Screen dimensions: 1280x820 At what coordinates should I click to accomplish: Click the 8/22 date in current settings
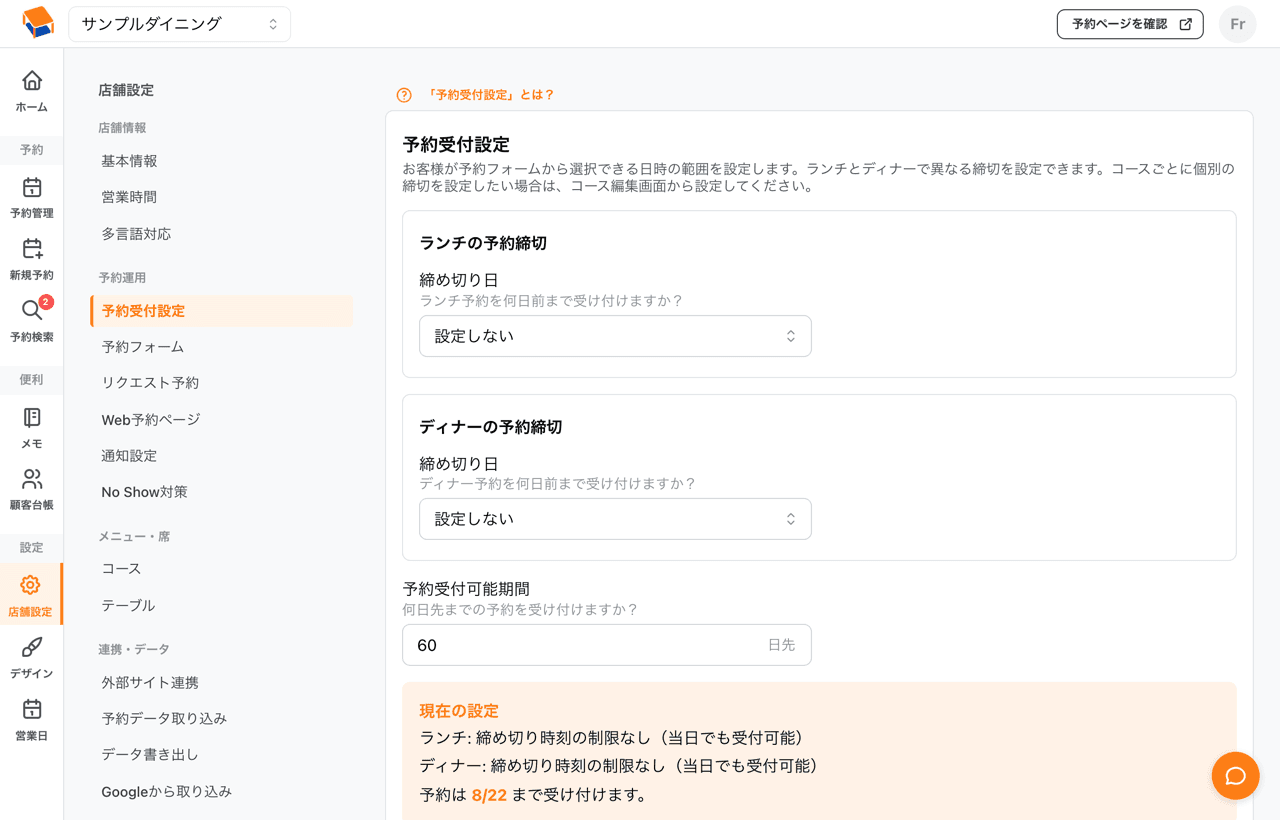489,796
